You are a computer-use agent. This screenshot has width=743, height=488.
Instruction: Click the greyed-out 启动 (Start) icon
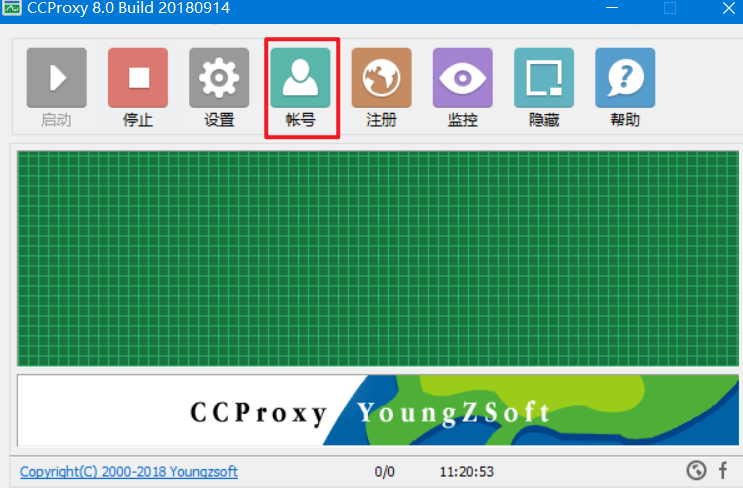click(56, 78)
